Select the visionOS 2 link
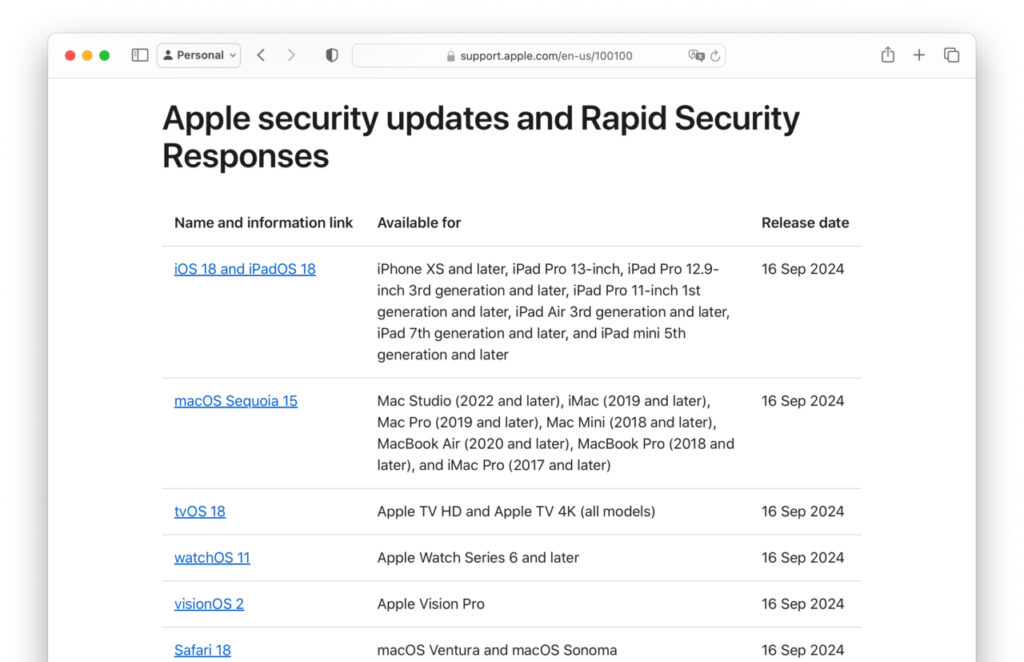Image resolution: width=1024 pixels, height=662 pixels. coord(209,604)
